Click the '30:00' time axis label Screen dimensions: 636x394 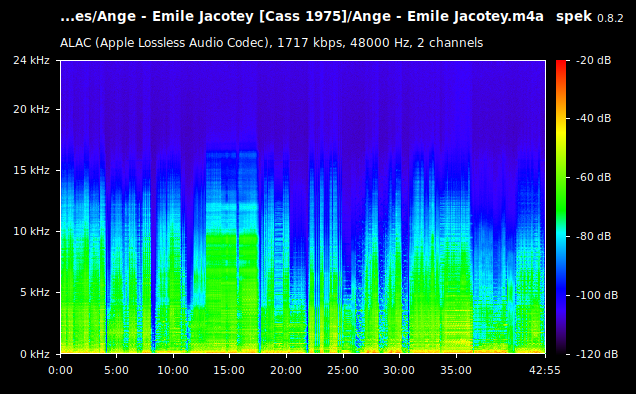tap(399, 370)
